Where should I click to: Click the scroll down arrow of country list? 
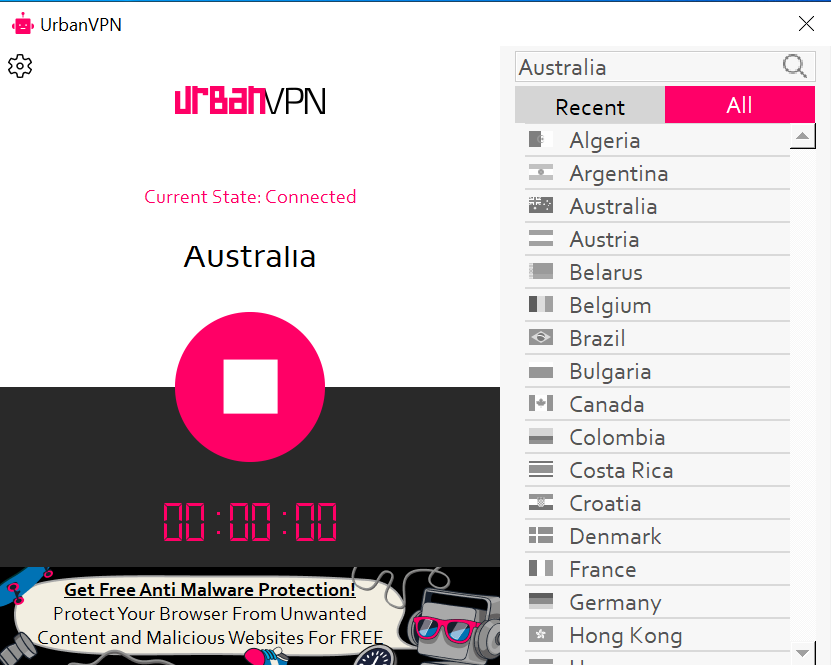coord(802,653)
